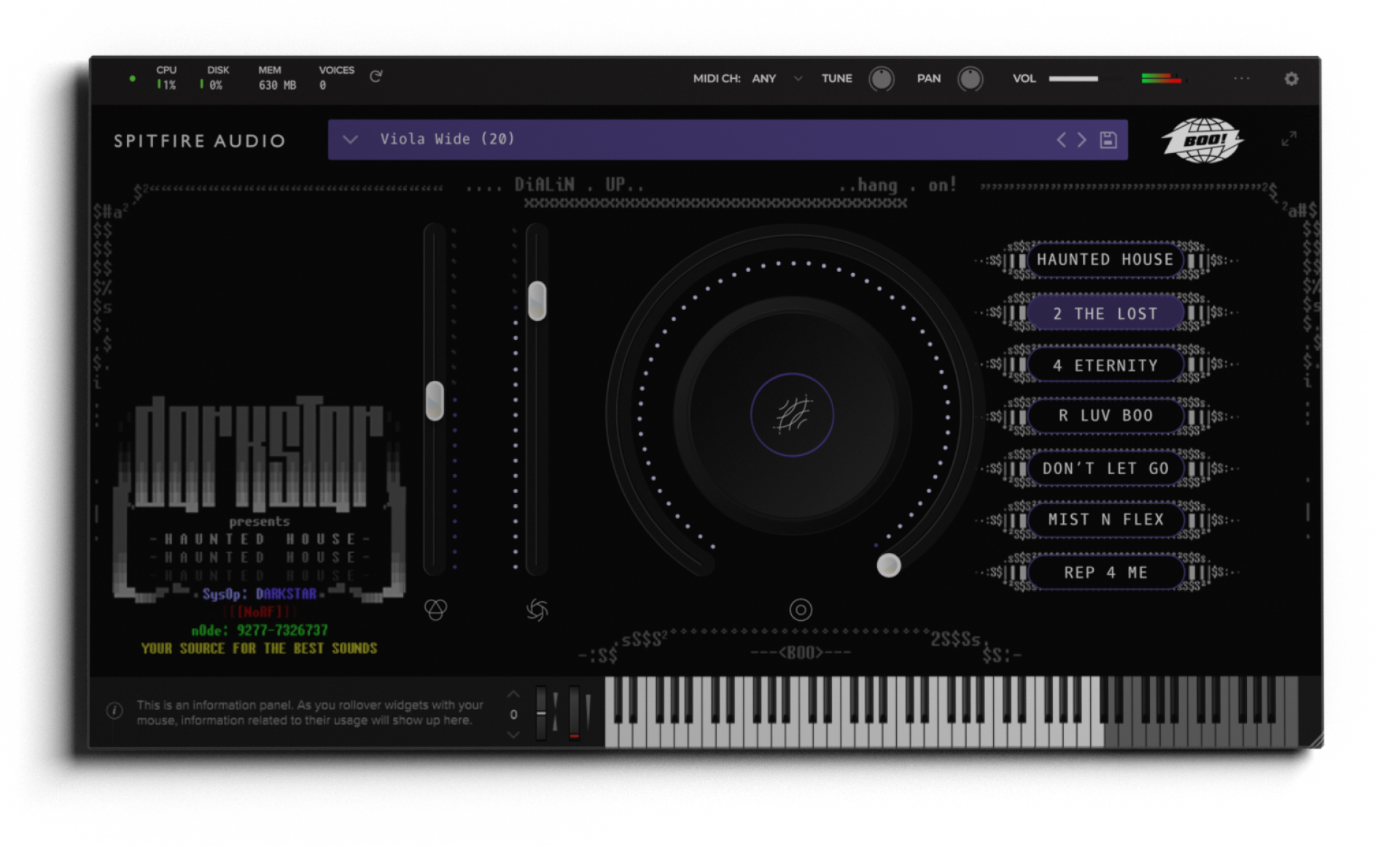Image resolution: width=1400 pixels, height=847 pixels.
Task: Open the settings gear icon
Action: click(x=1291, y=79)
